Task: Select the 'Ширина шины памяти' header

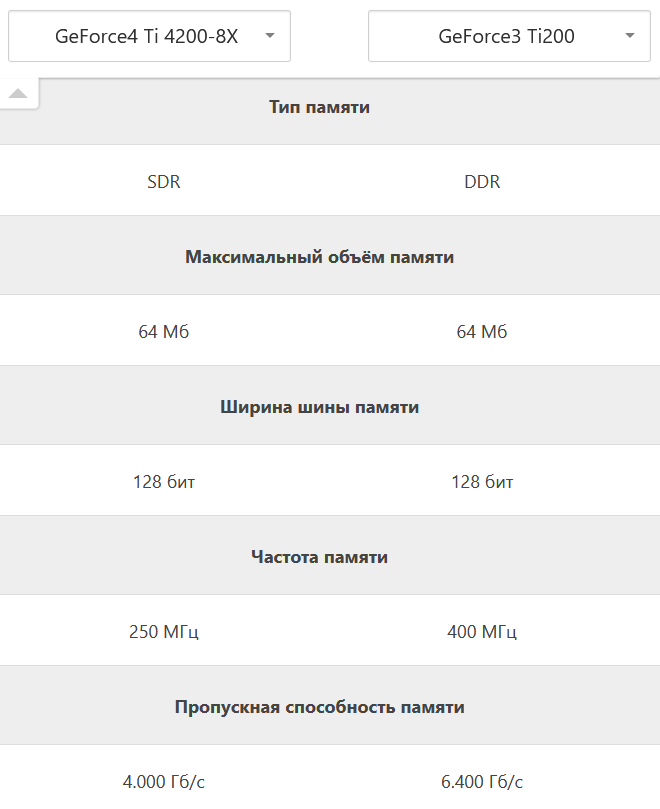Action: click(319, 407)
